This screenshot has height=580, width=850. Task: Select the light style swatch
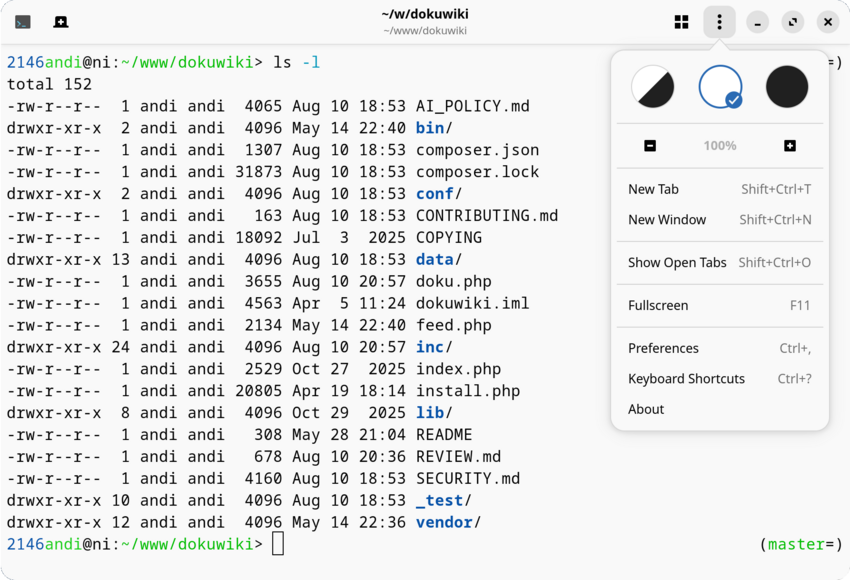tap(720, 87)
